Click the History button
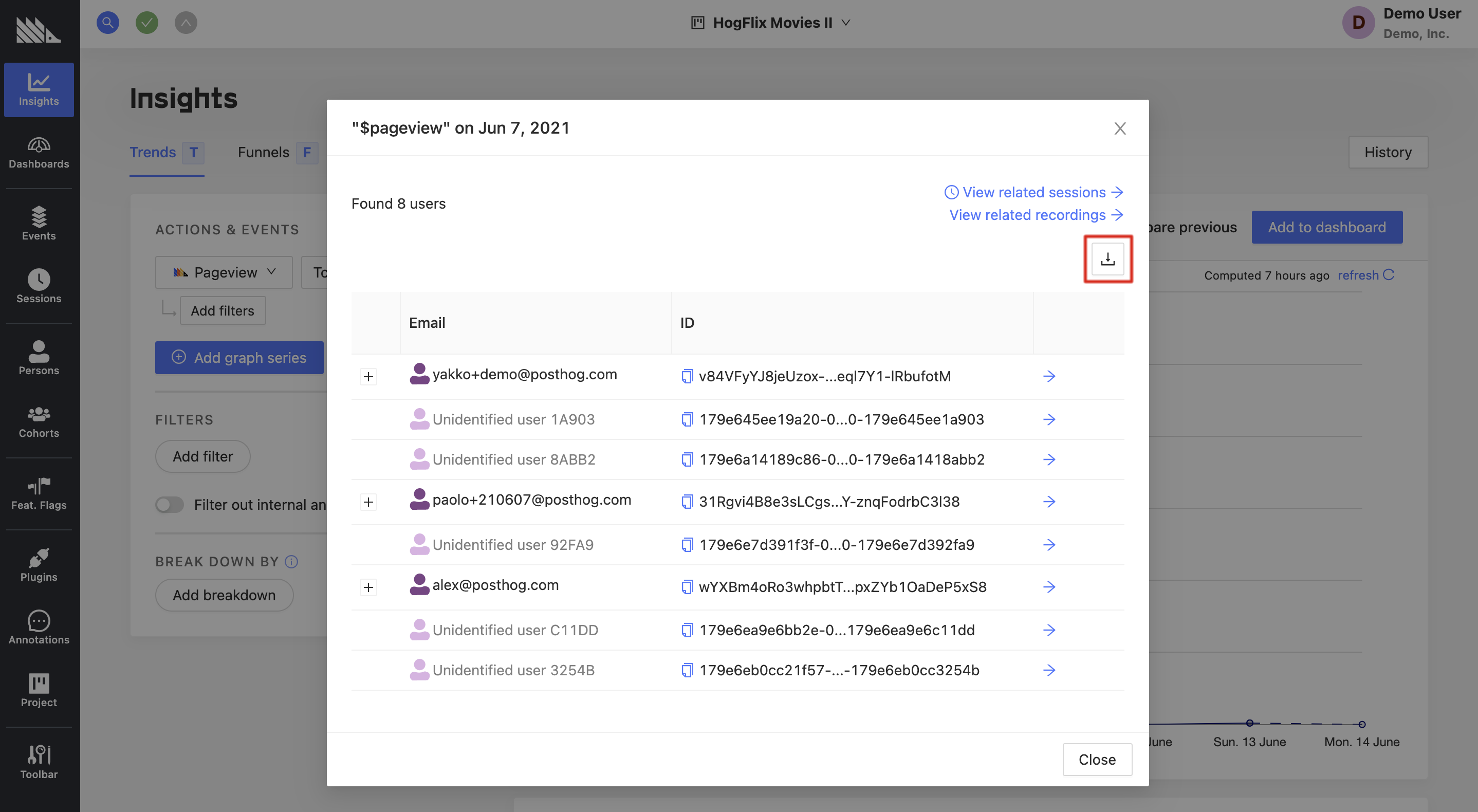The image size is (1478, 812). (x=1388, y=152)
